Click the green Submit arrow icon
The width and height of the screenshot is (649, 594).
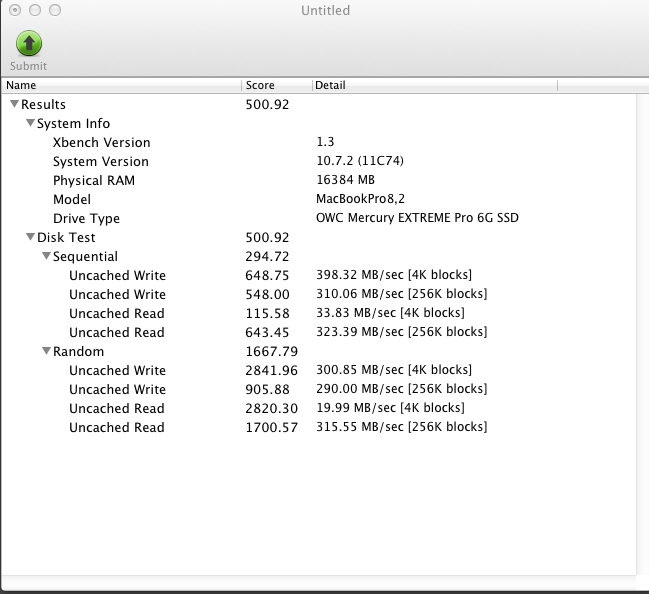point(29,43)
